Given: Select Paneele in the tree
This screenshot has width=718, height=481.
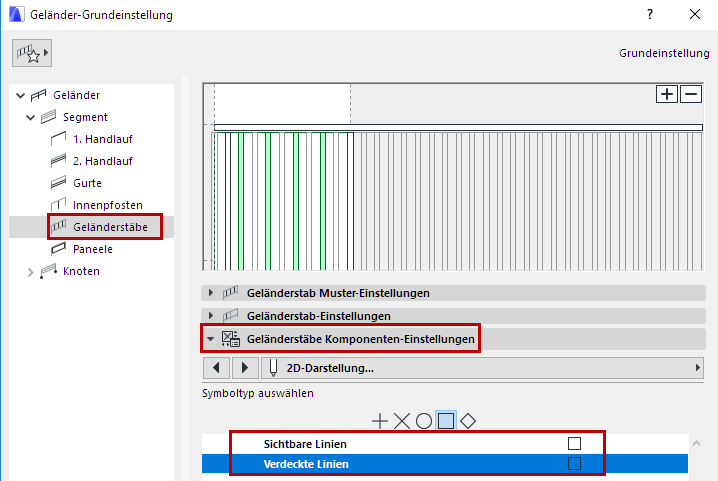Looking at the screenshot, I should tap(92, 249).
